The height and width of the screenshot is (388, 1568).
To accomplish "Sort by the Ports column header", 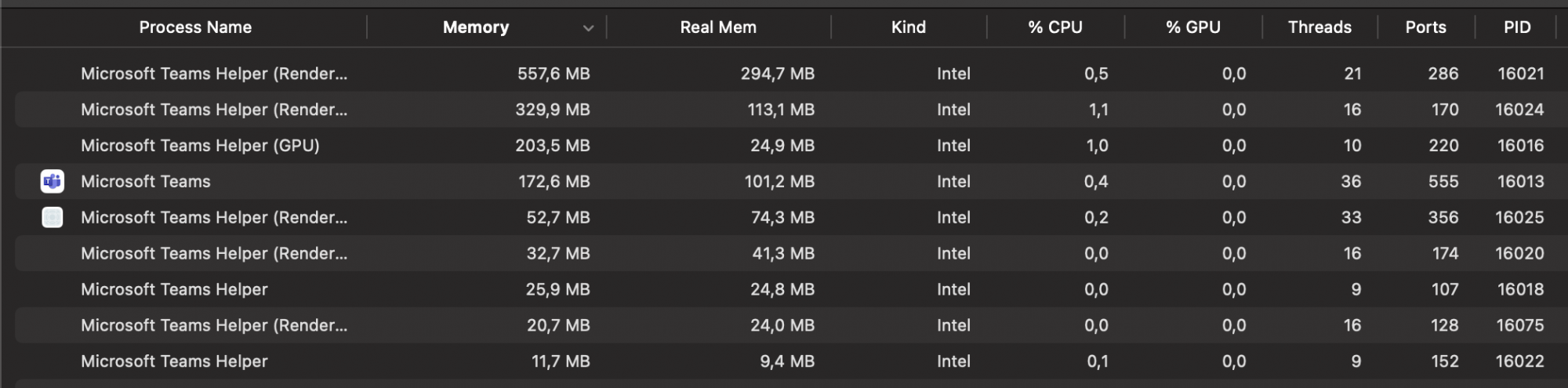I will point(1425,27).
